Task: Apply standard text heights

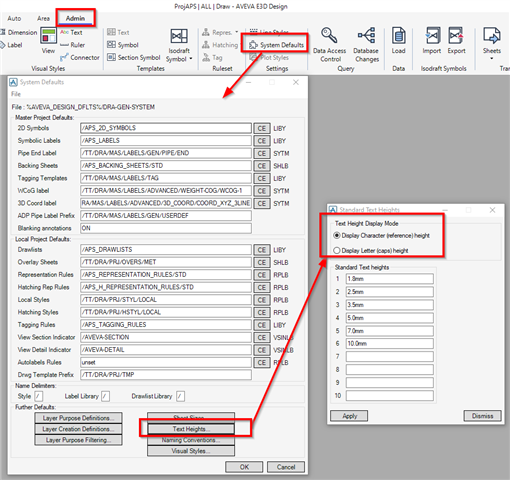Action: coord(349,416)
